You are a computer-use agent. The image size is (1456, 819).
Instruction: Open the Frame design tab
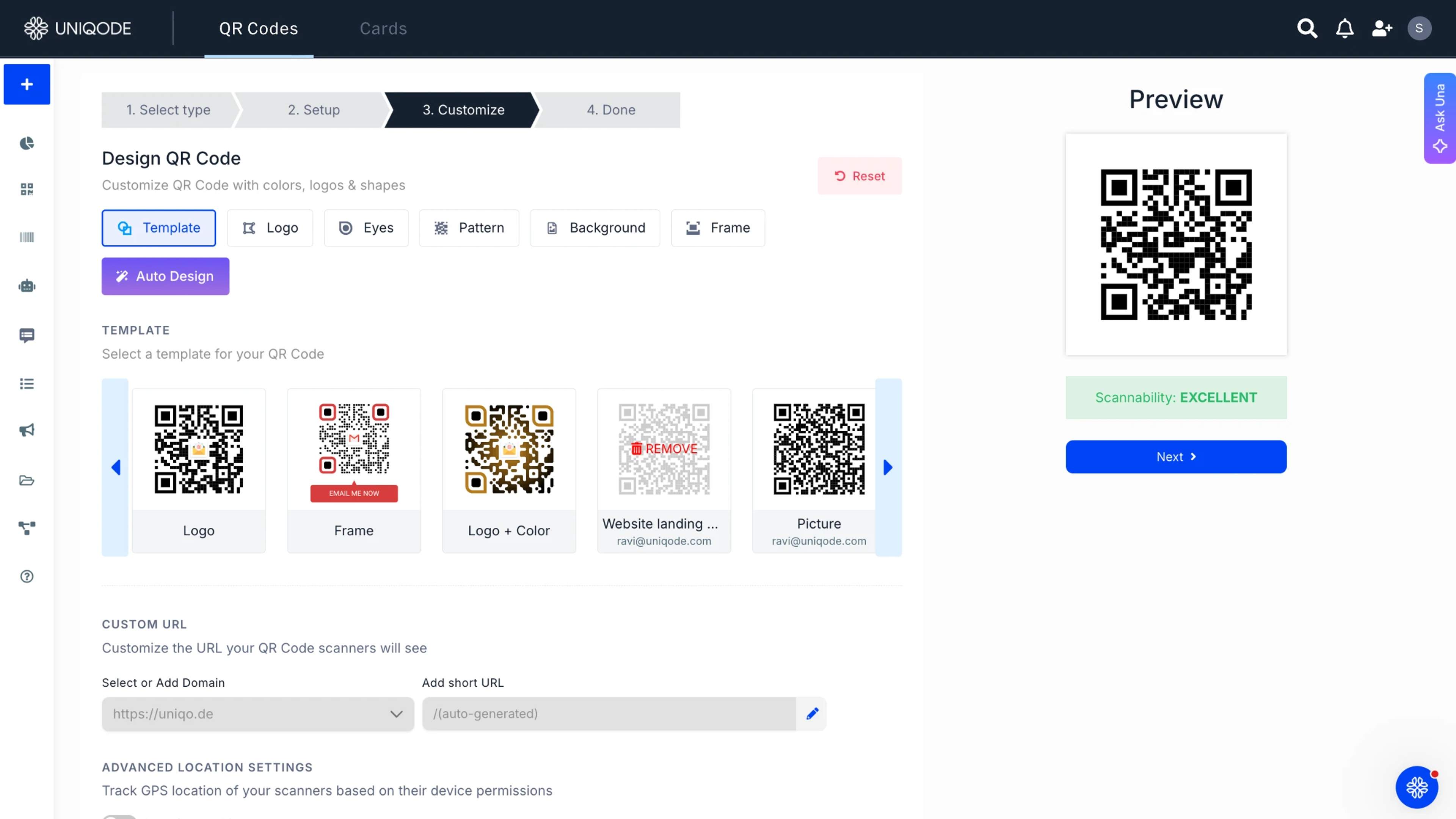click(x=718, y=228)
